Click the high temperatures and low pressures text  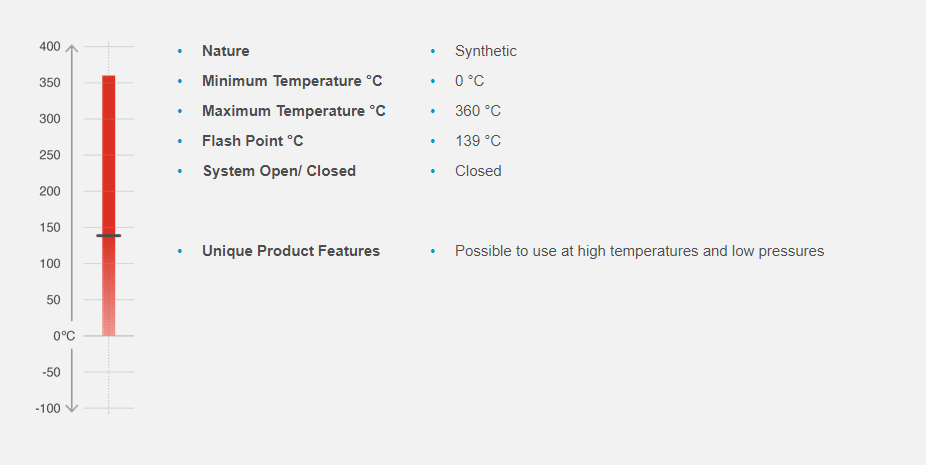639,251
